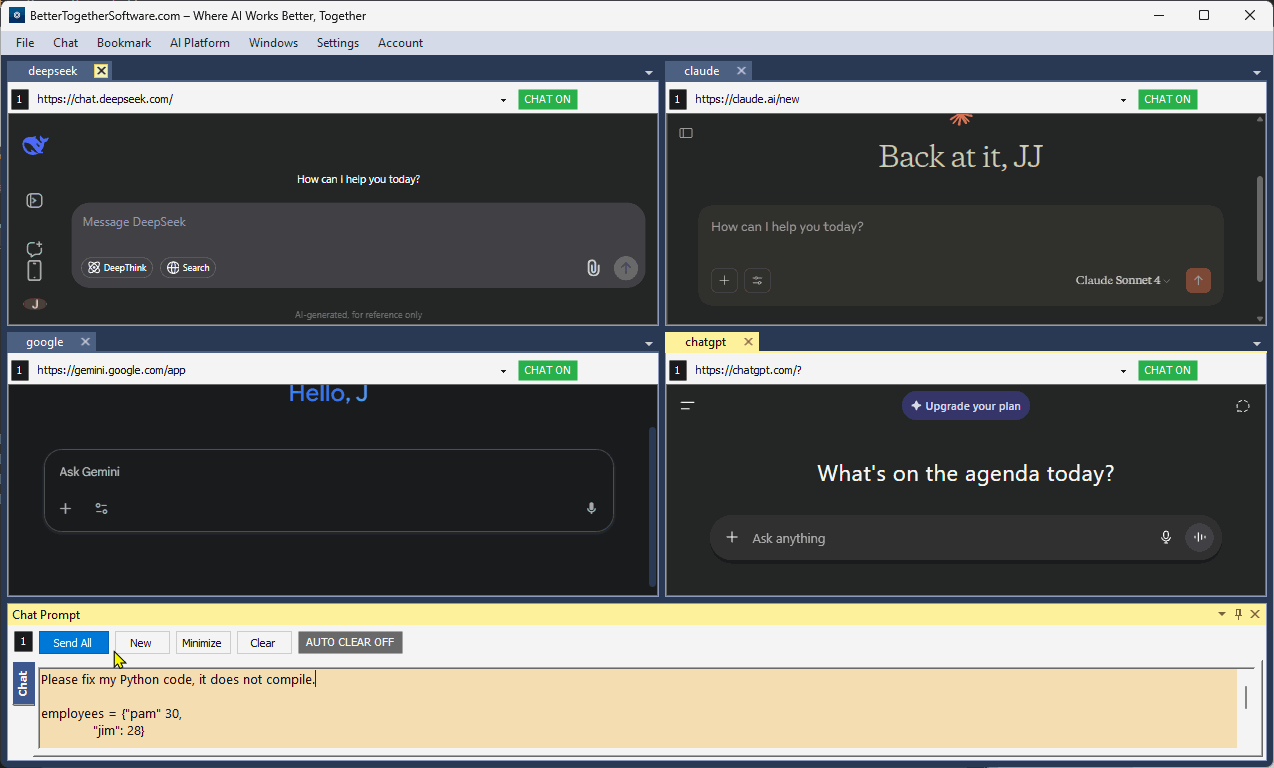
Task: Toggle AUTO CLEAR OFF button
Action: [351, 642]
